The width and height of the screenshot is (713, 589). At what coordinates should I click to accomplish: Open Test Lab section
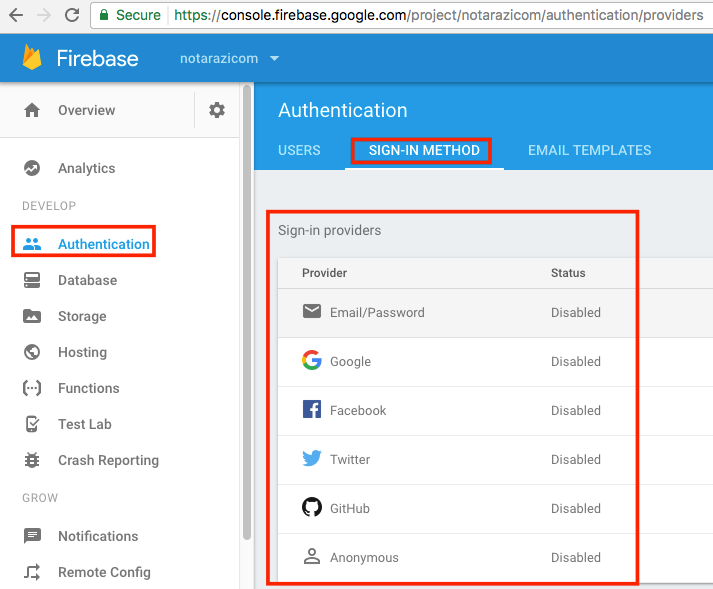tap(85, 424)
